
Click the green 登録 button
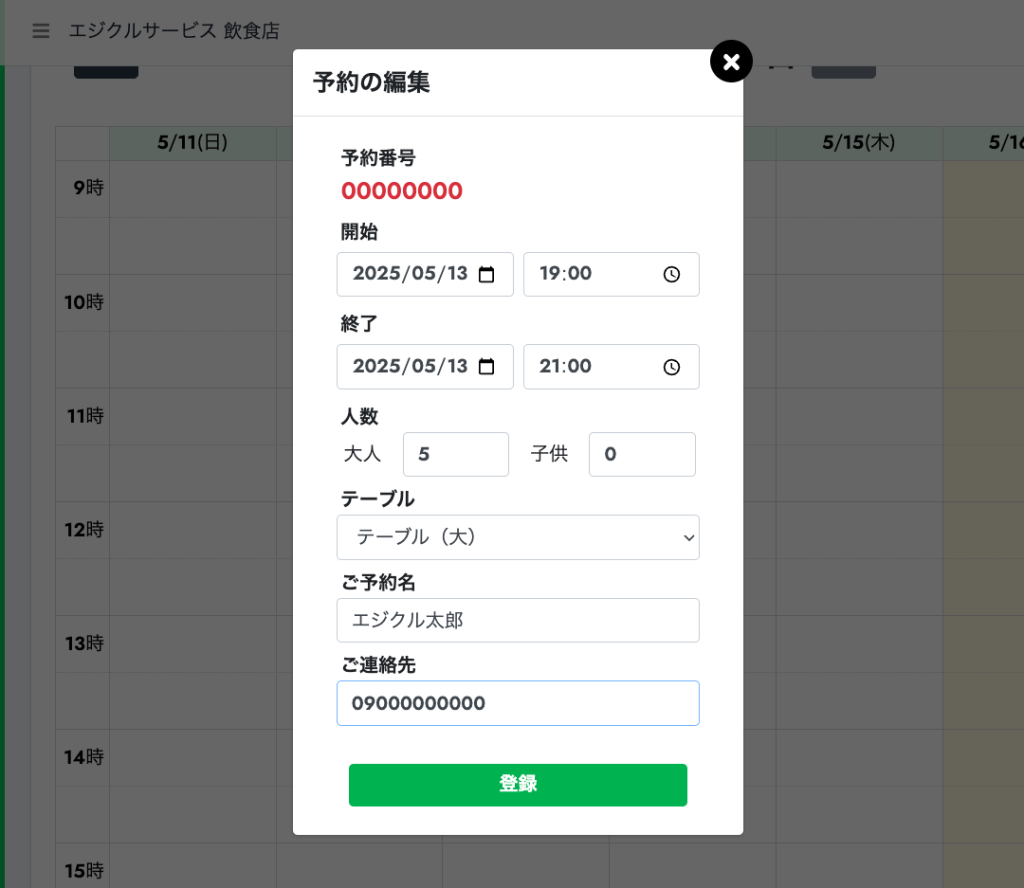(518, 785)
